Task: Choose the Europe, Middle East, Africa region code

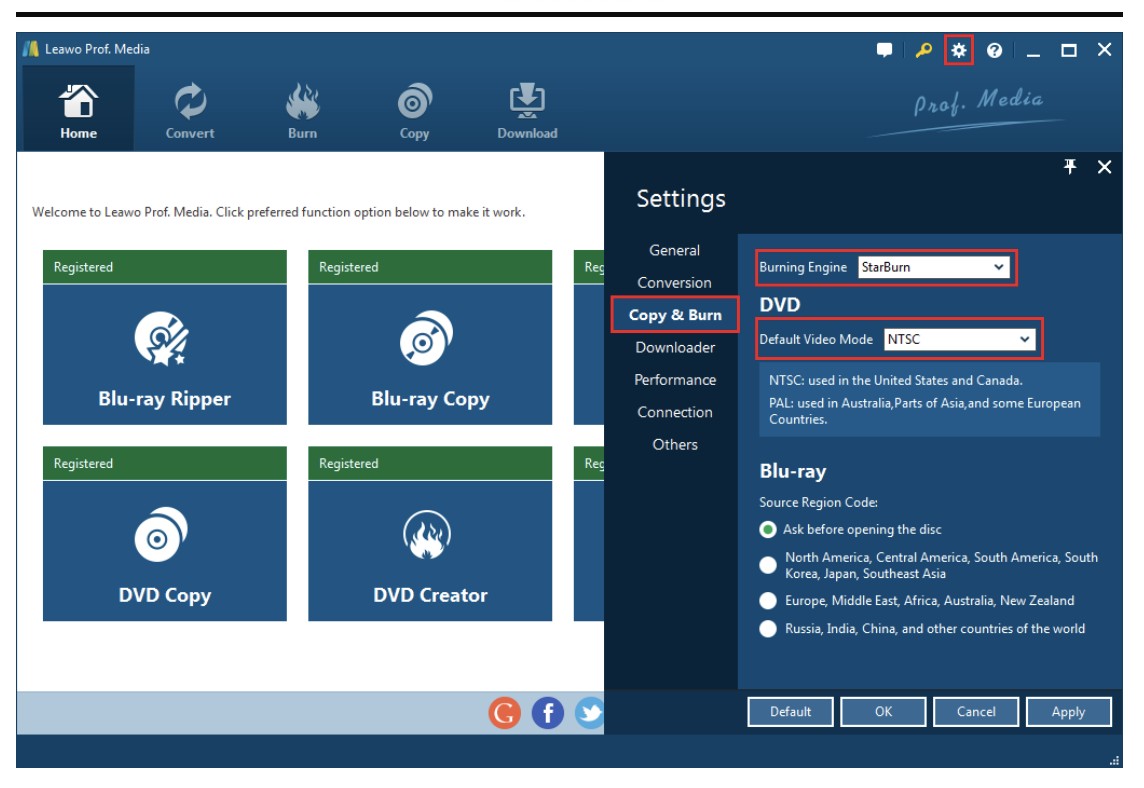Action: (770, 600)
